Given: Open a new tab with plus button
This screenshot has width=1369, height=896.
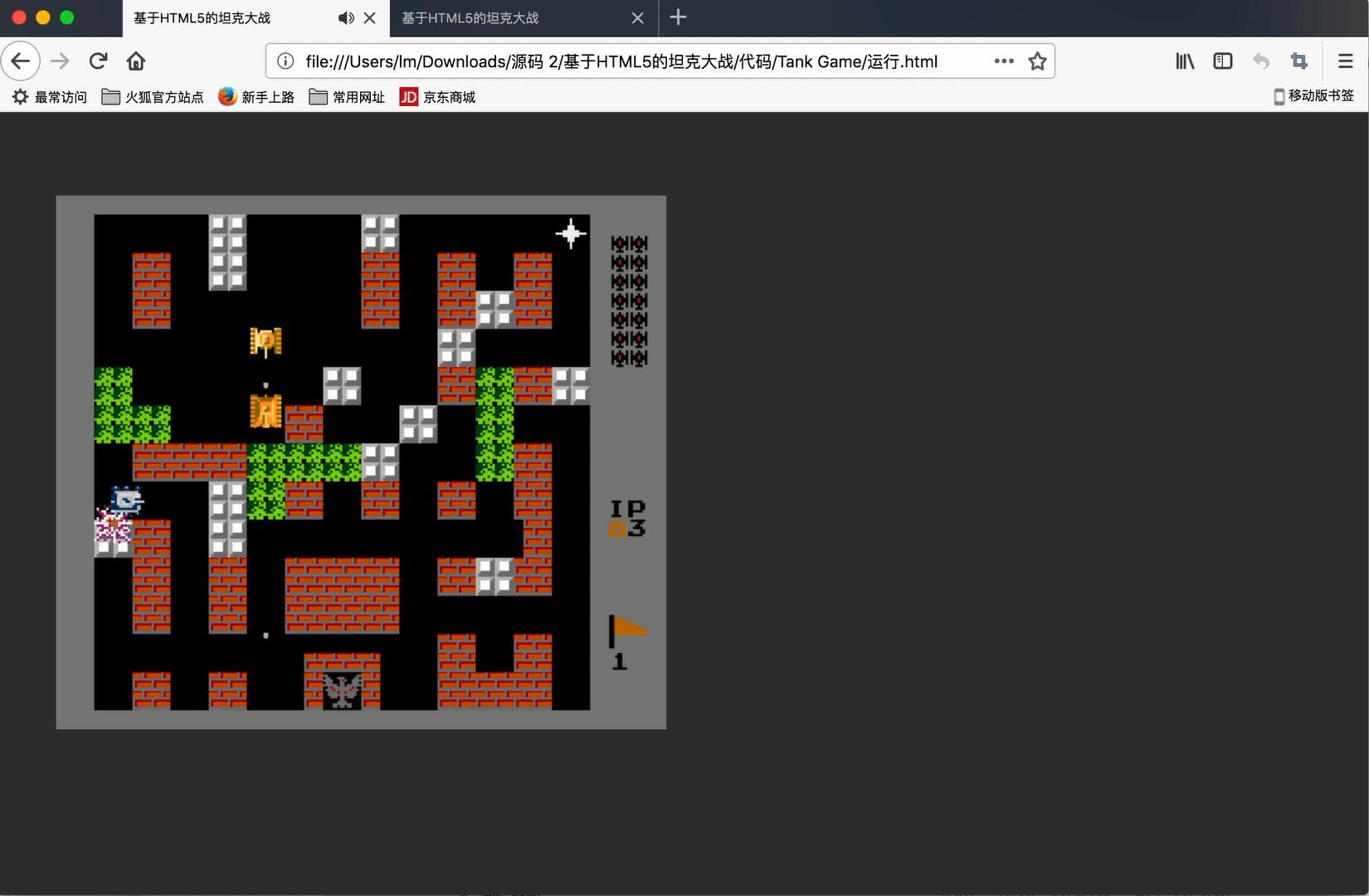Looking at the screenshot, I should click(x=678, y=17).
